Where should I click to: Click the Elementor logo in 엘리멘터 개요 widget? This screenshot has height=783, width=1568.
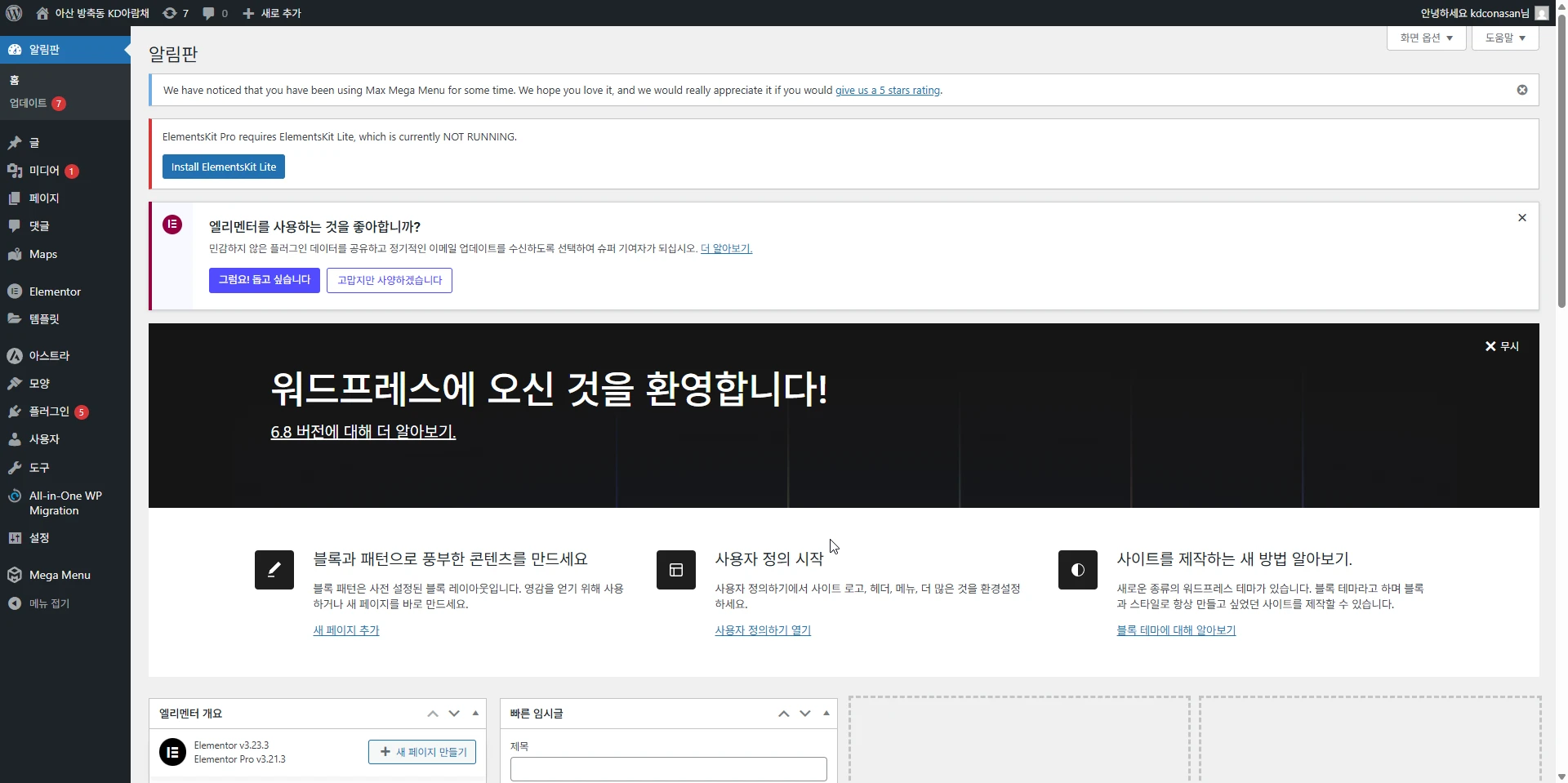[x=172, y=752]
